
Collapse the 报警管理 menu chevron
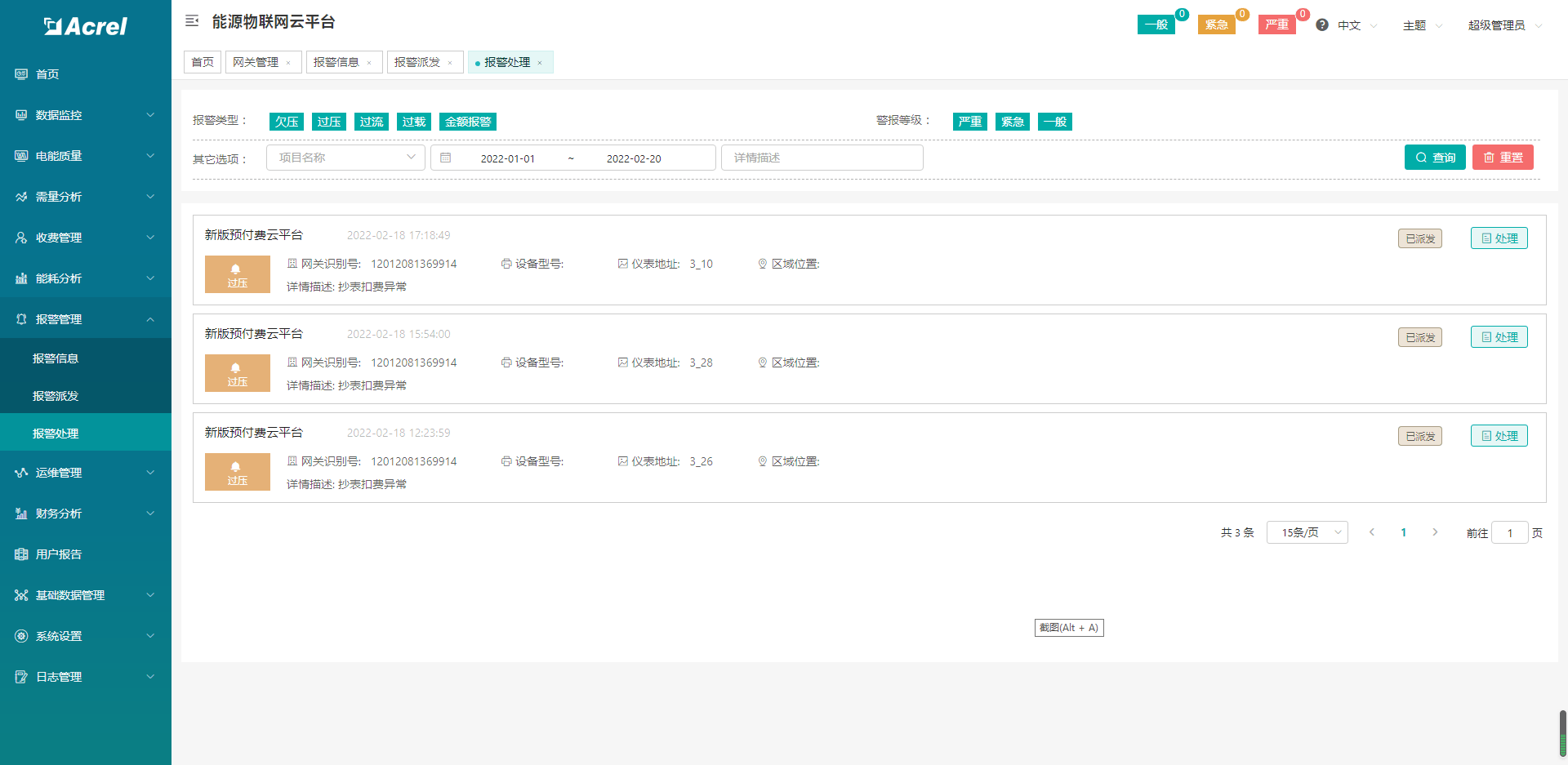(150, 319)
